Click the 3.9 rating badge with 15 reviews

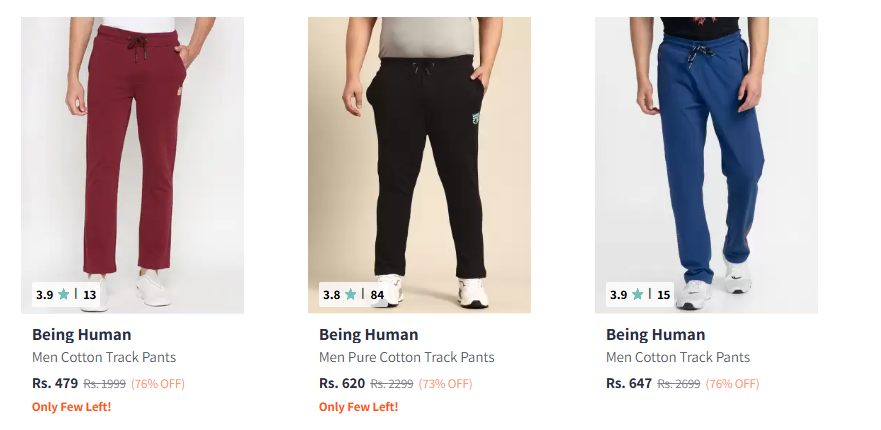(641, 295)
